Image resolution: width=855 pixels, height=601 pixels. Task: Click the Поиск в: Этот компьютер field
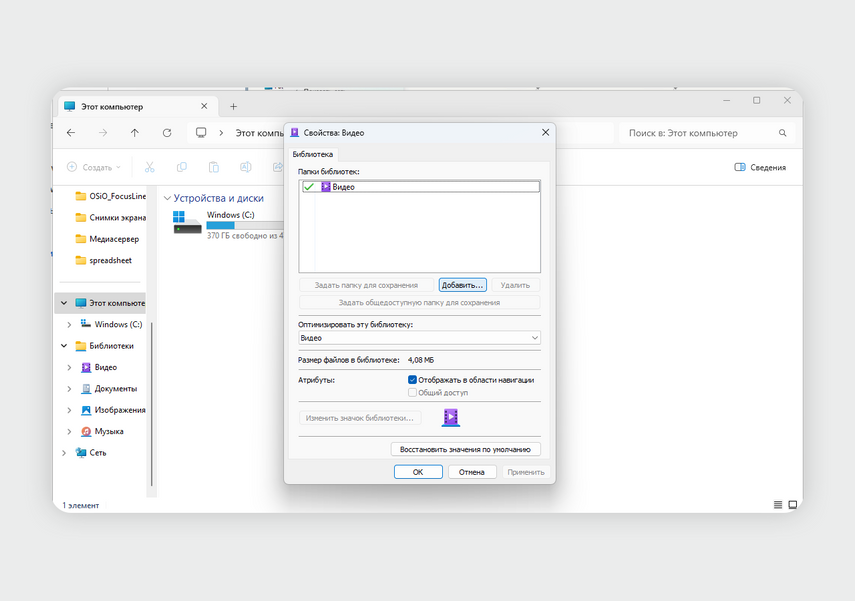707,133
